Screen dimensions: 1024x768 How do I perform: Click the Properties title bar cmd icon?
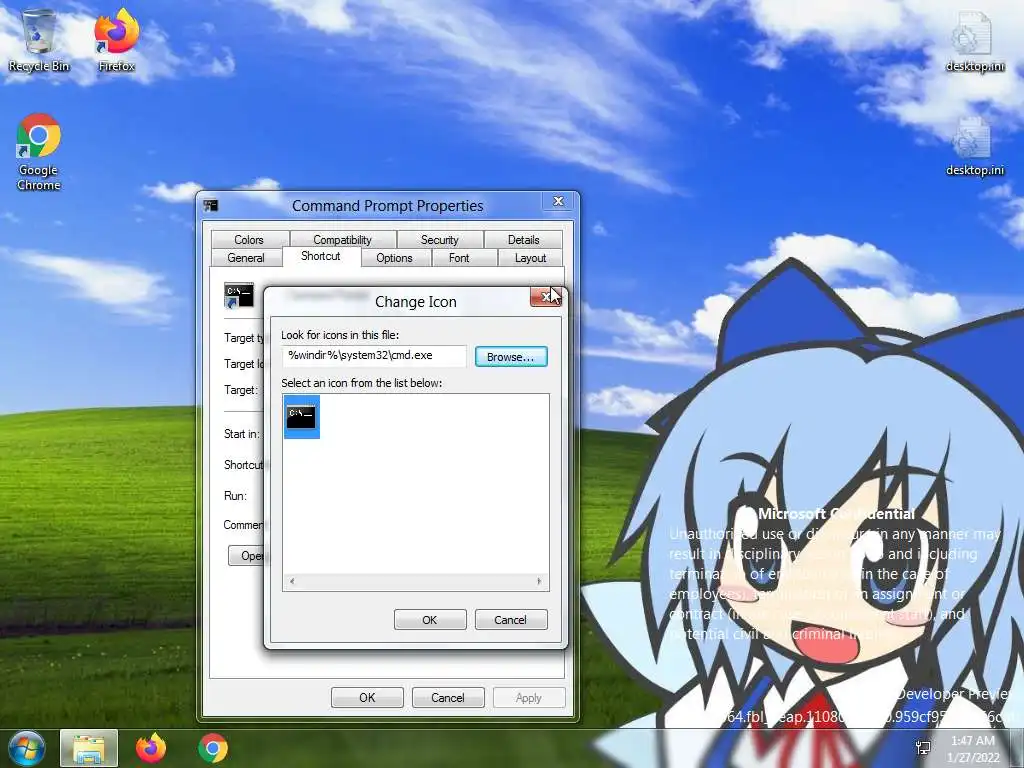pos(210,206)
